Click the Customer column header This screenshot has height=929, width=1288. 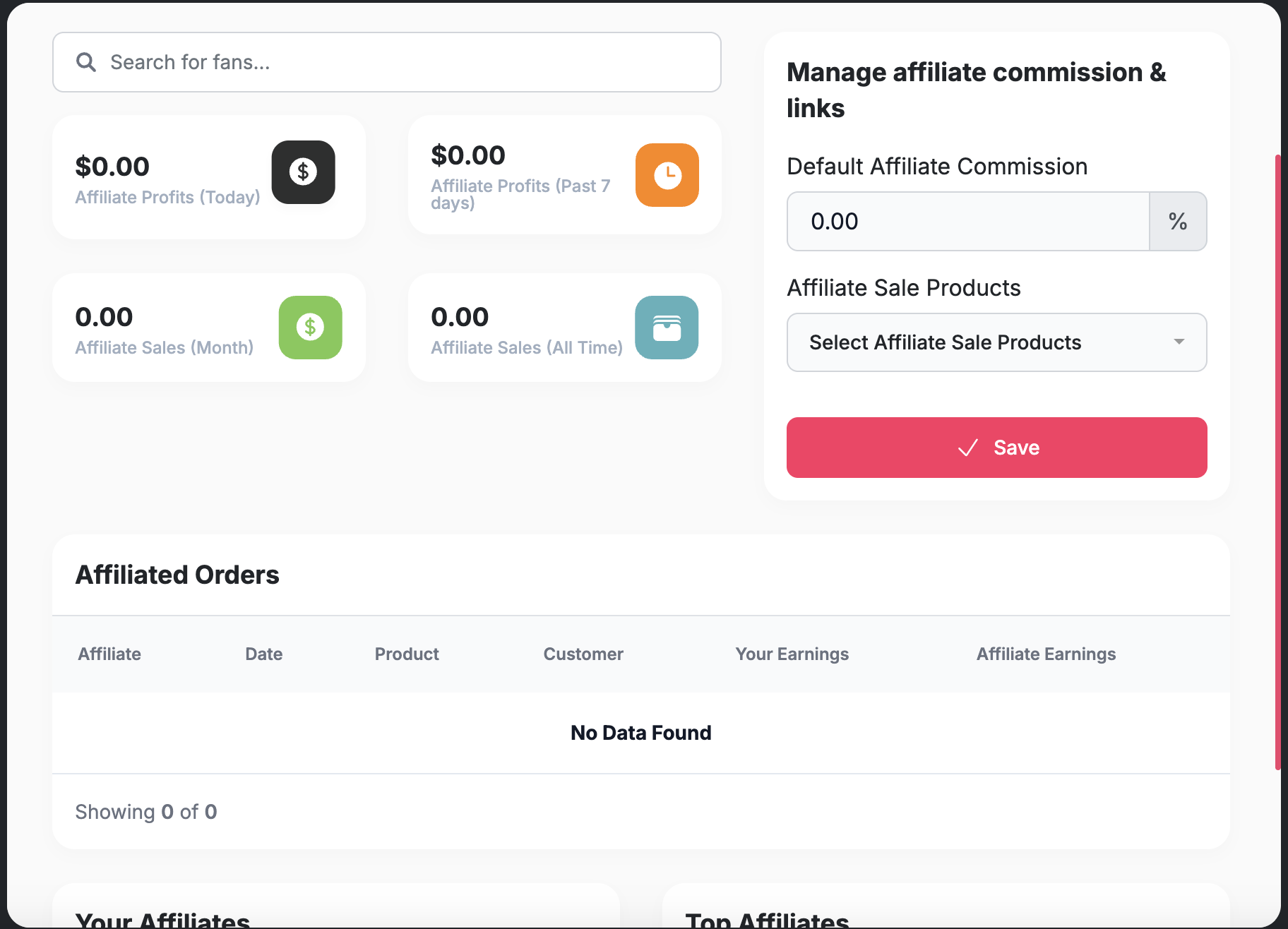583,654
